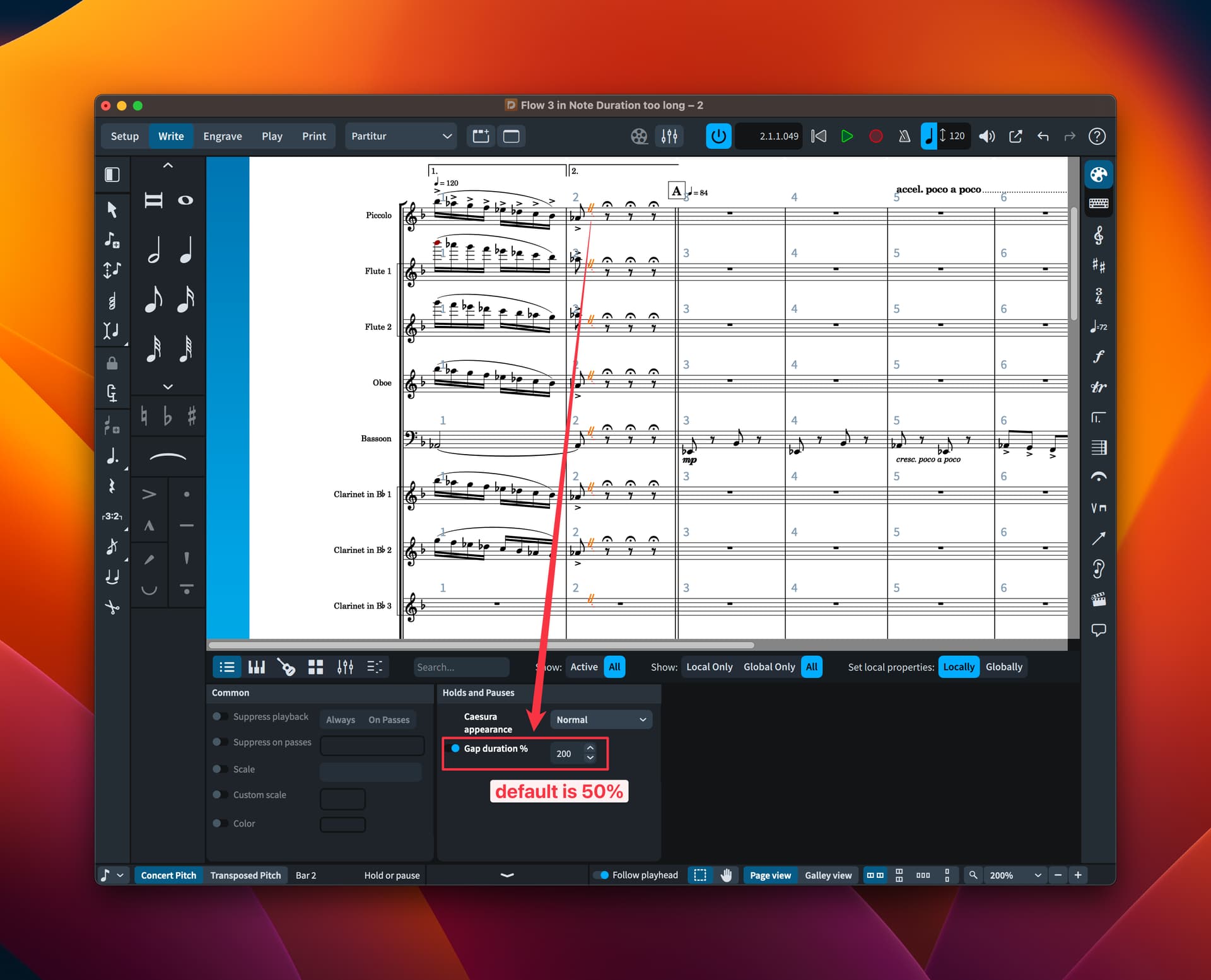The width and height of the screenshot is (1211, 980).
Task: Select the sharp accidental
Action: [x=192, y=416]
